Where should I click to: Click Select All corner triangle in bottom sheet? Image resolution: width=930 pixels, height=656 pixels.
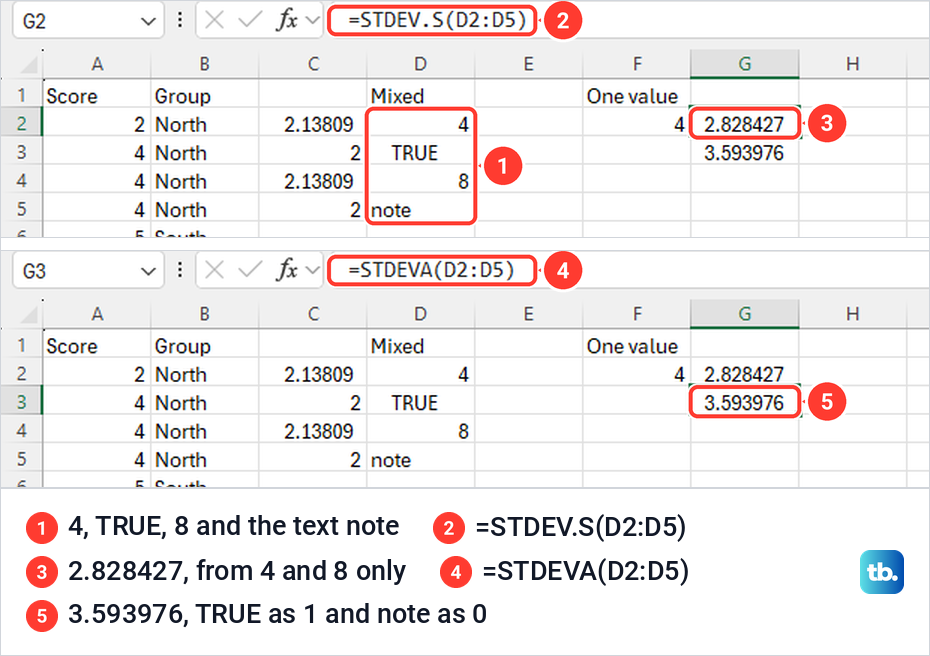tap(28, 314)
